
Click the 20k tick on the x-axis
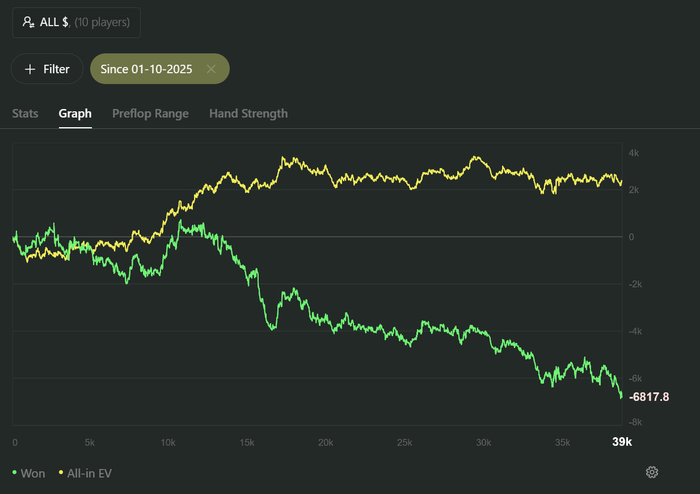[x=324, y=442]
